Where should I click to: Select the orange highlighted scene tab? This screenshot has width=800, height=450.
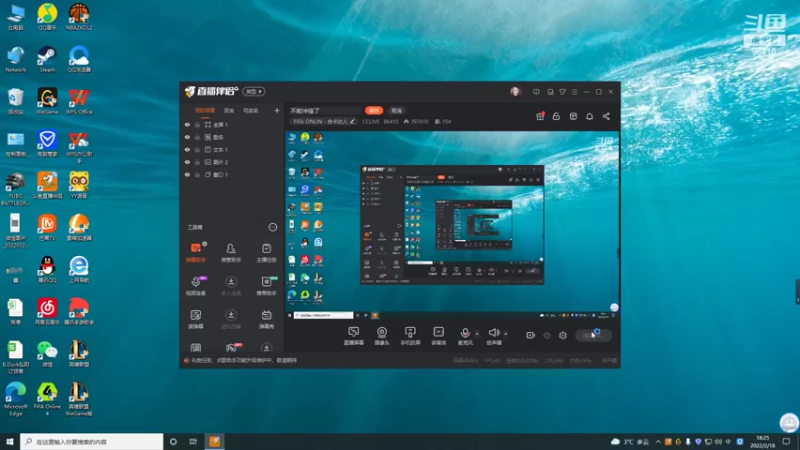coord(205,110)
